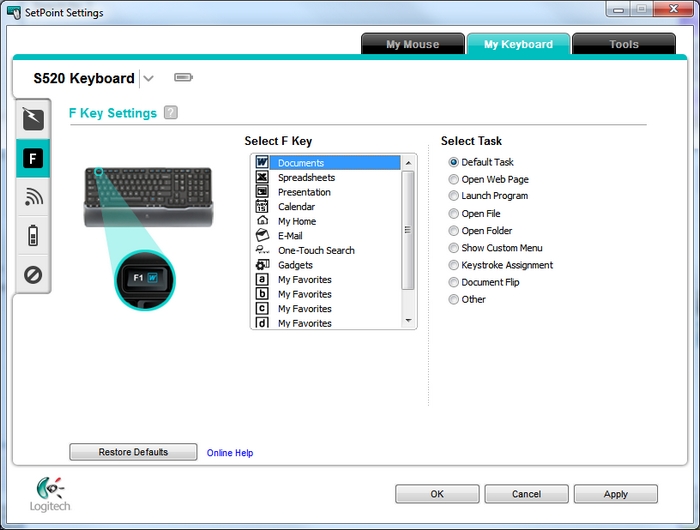Open the hot key settings sidebar icon

(x=33, y=119)
